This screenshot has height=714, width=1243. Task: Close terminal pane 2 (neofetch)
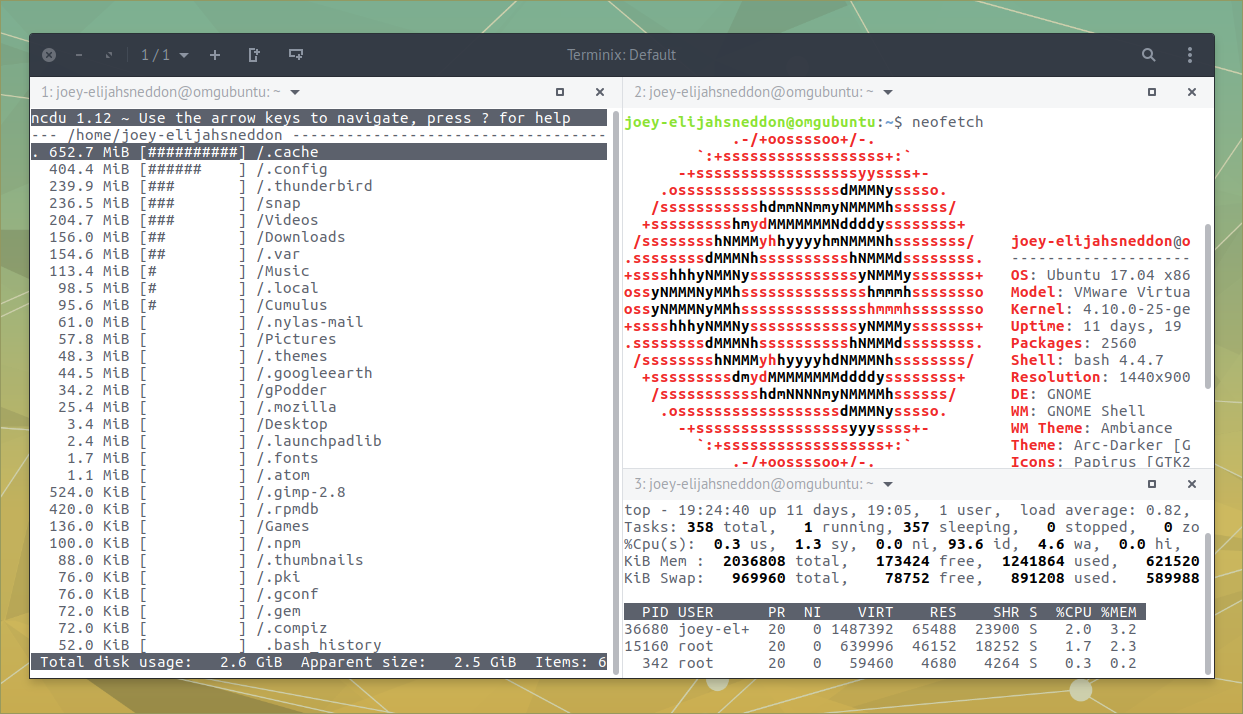(x=1191, y=92)
